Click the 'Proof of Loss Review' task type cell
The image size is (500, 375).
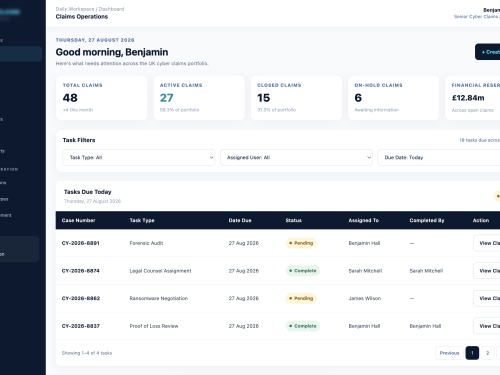[154, 326]
